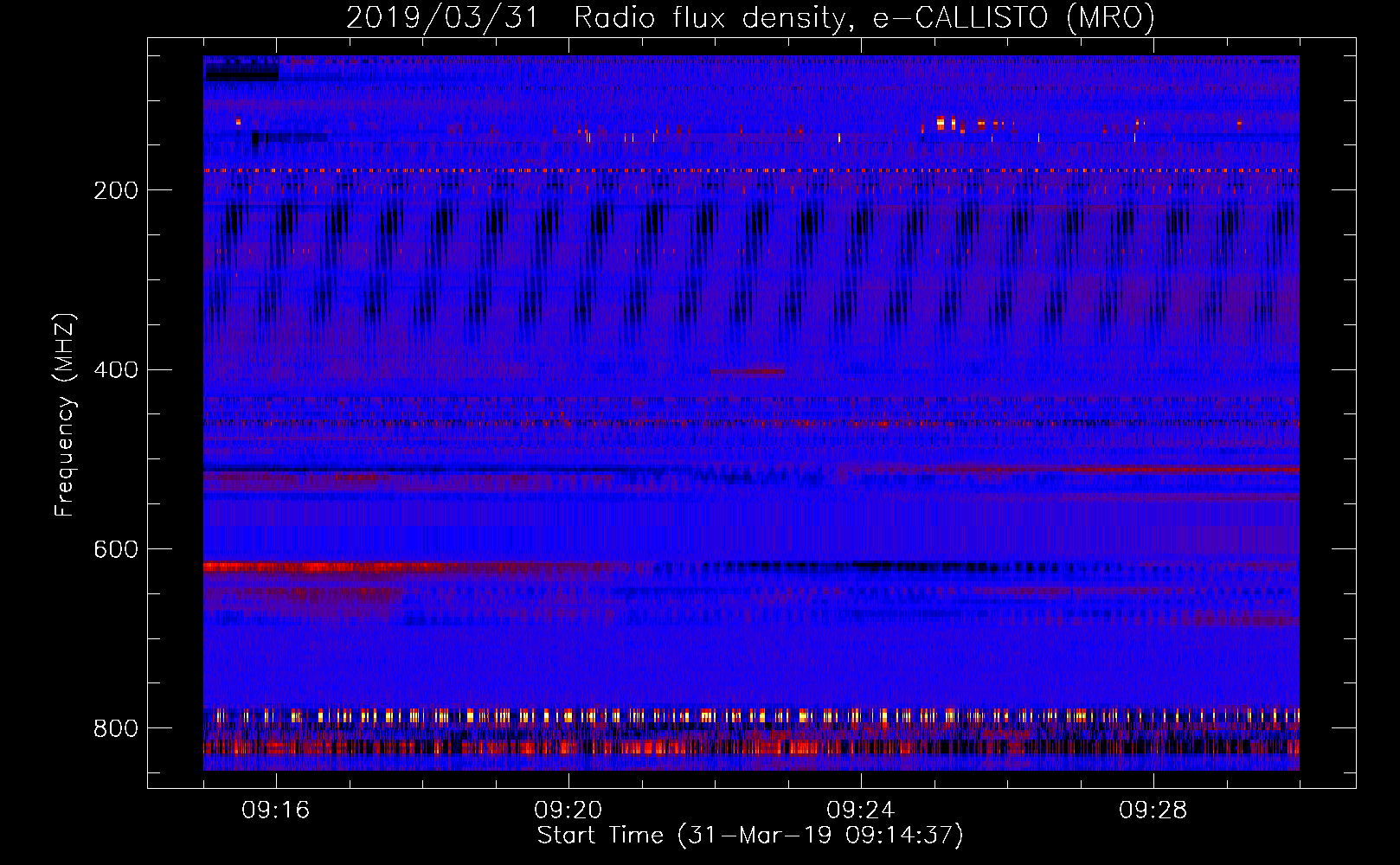1400x865 pixels.
Task: Click the 09:16 time tick label
Action: click(x=276, y=811)
